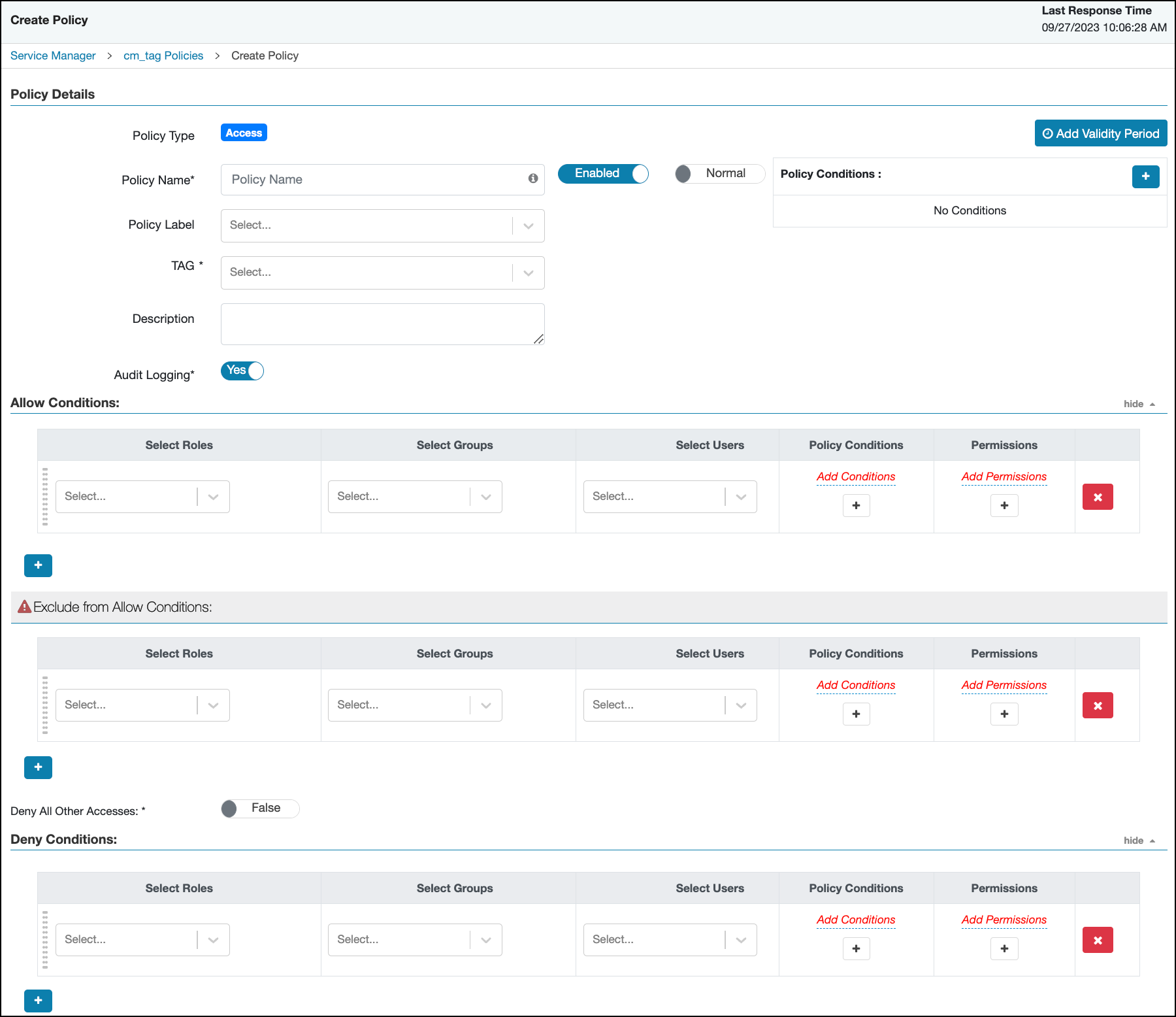1176x1017 pixels.
Task: Add a new policy condition with plus icon
Action: click(x=1145, y=176)
